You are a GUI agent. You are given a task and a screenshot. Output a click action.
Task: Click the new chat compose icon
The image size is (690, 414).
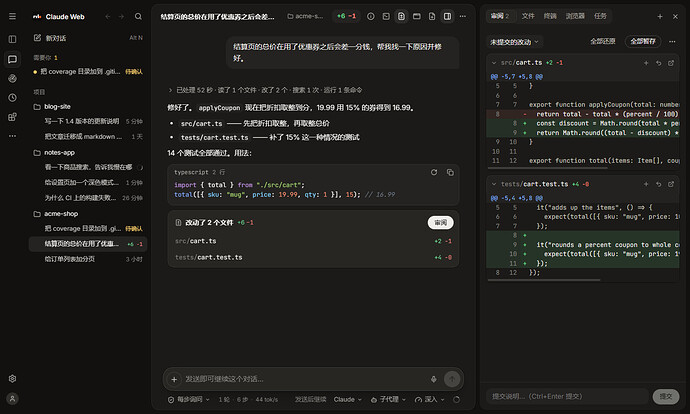pyautogui.click(x=37, y=38)
